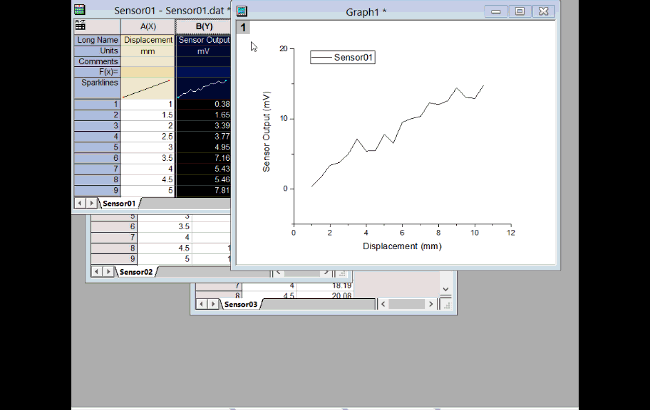650x410 pixels.
Task: Select the Sensor Output (mV) axis title
Action: pos(266,131)
